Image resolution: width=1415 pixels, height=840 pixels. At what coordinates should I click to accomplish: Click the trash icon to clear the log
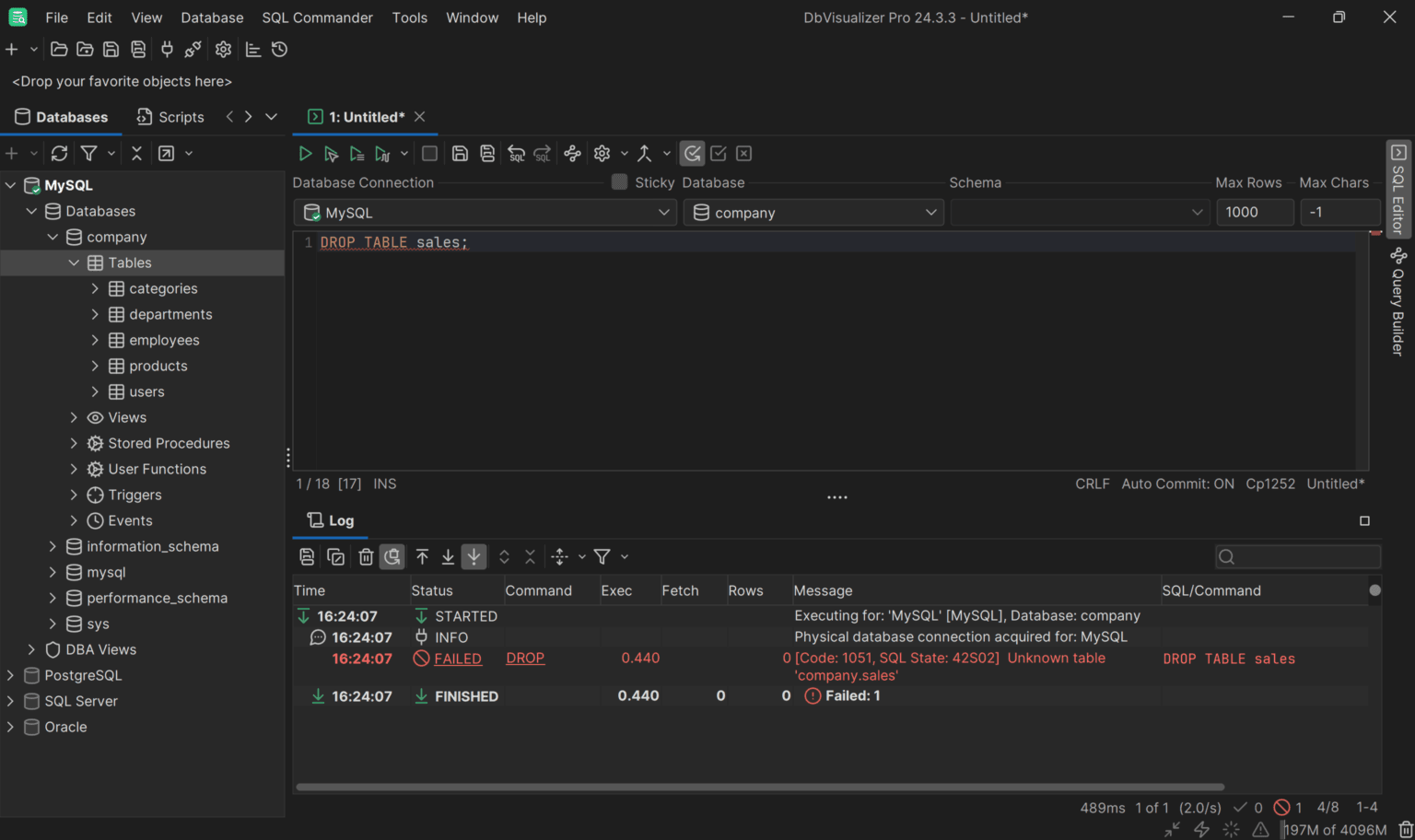pyautogui.click(x=366, y=556)
